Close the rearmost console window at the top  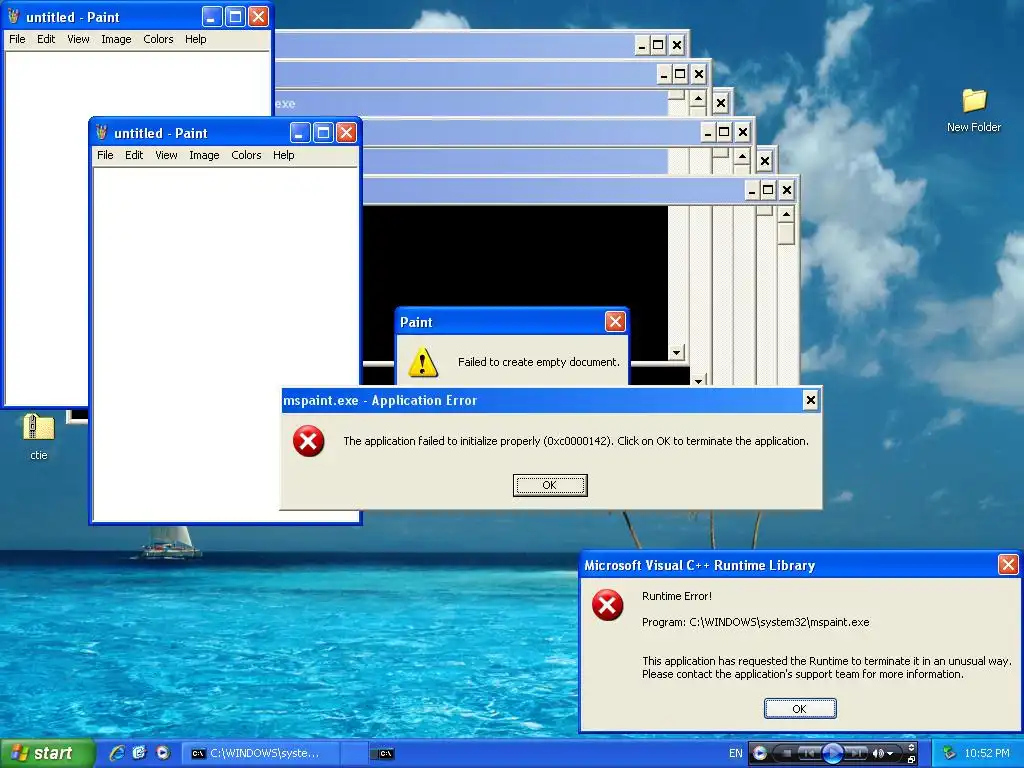[x=677, y=45]
